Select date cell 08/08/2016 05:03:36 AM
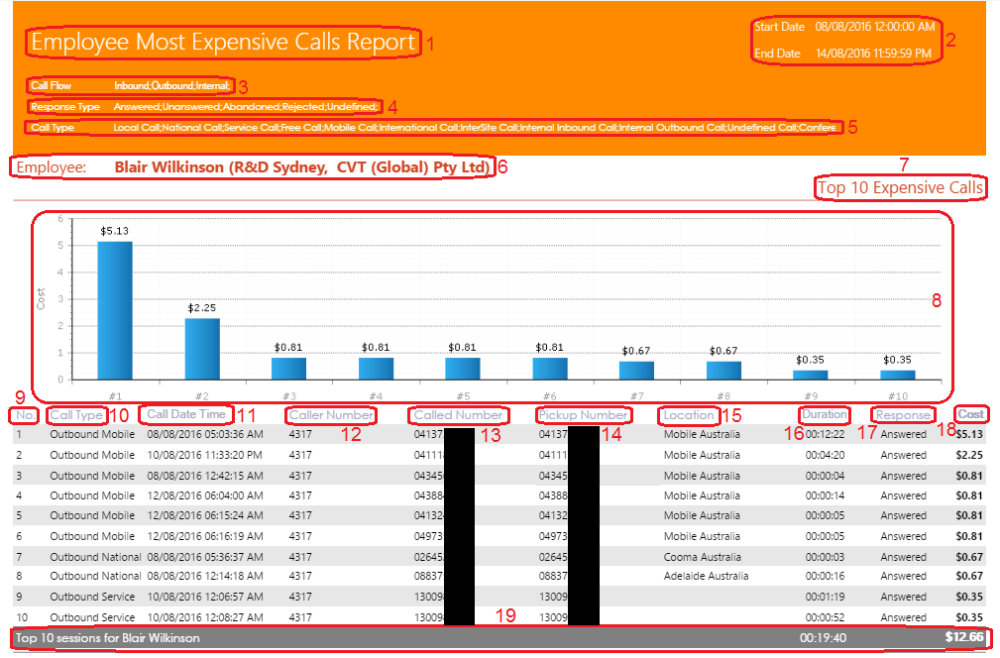Screen dimensions: 1000x658 (205, 434)
